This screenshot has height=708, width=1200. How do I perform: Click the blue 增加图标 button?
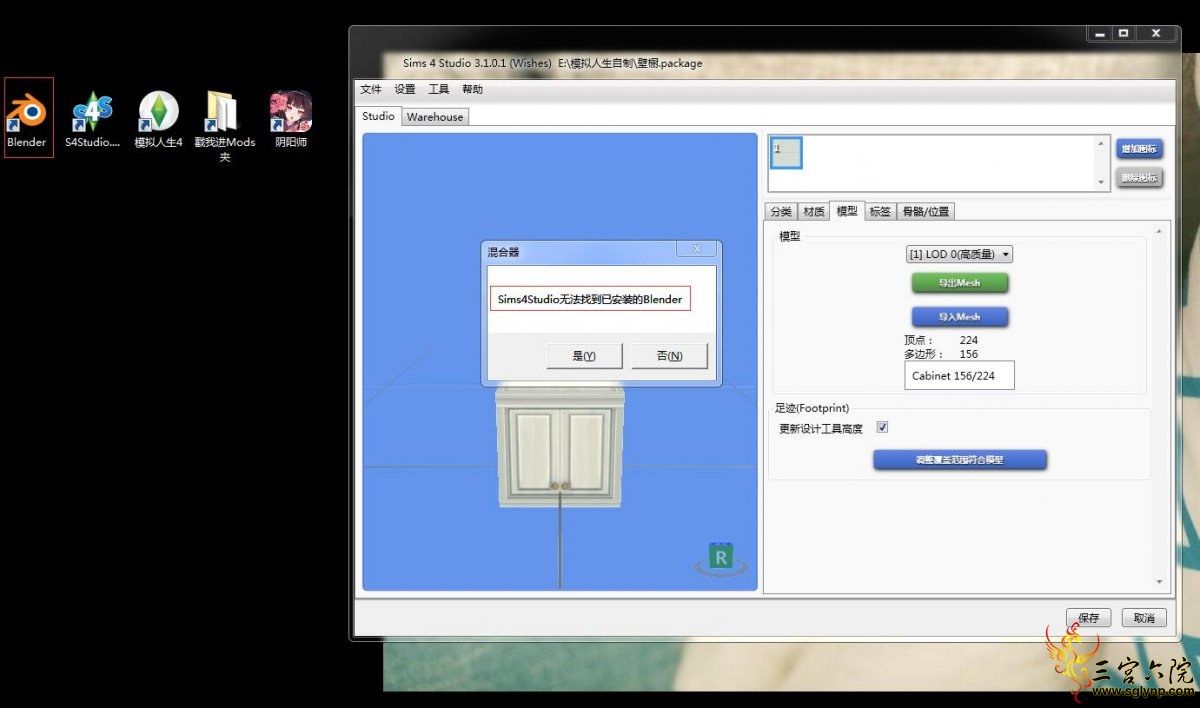click(x=1139, y=149)
